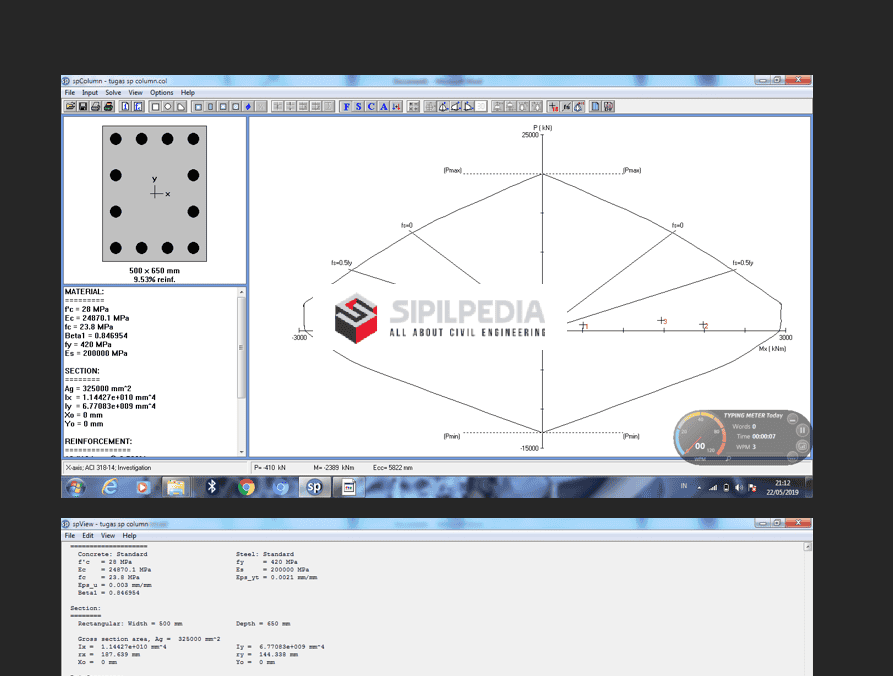Screen dimensions: 893x676
Task: Open the Input menu in spColumn
Action: pos(90,92)
